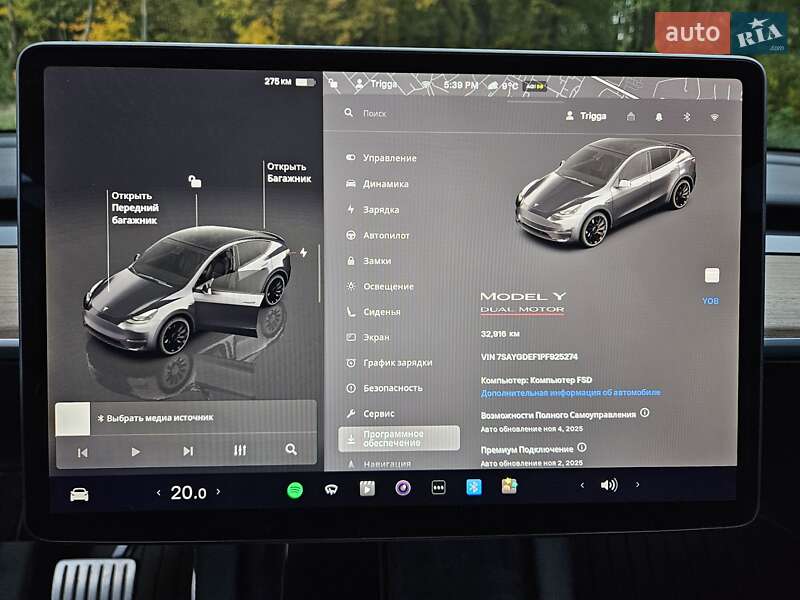Increase cabin temperature with right arrow
This screenshot has height=600, width=800.
[x=219, y=492]
